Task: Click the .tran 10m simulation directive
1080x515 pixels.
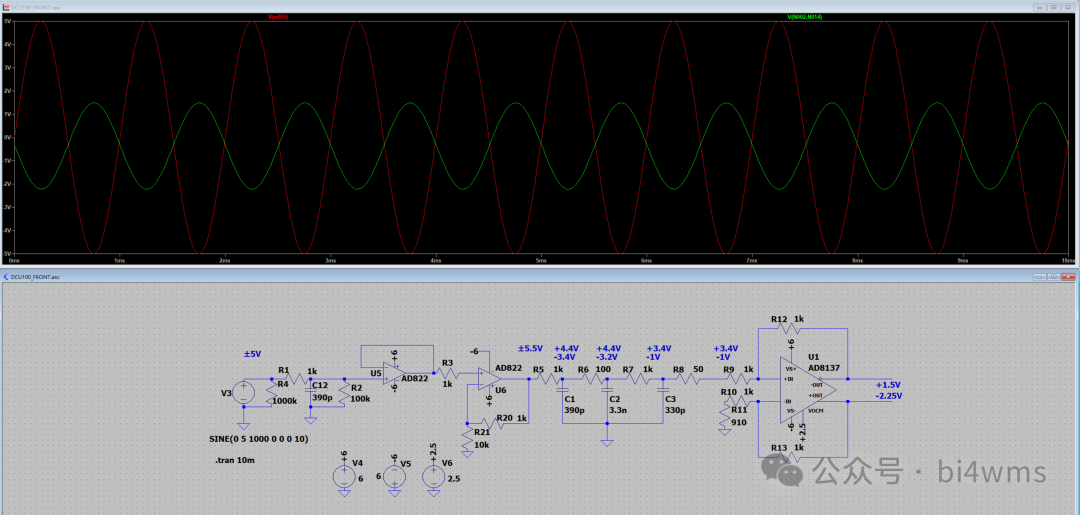Action: coord(233,460)
